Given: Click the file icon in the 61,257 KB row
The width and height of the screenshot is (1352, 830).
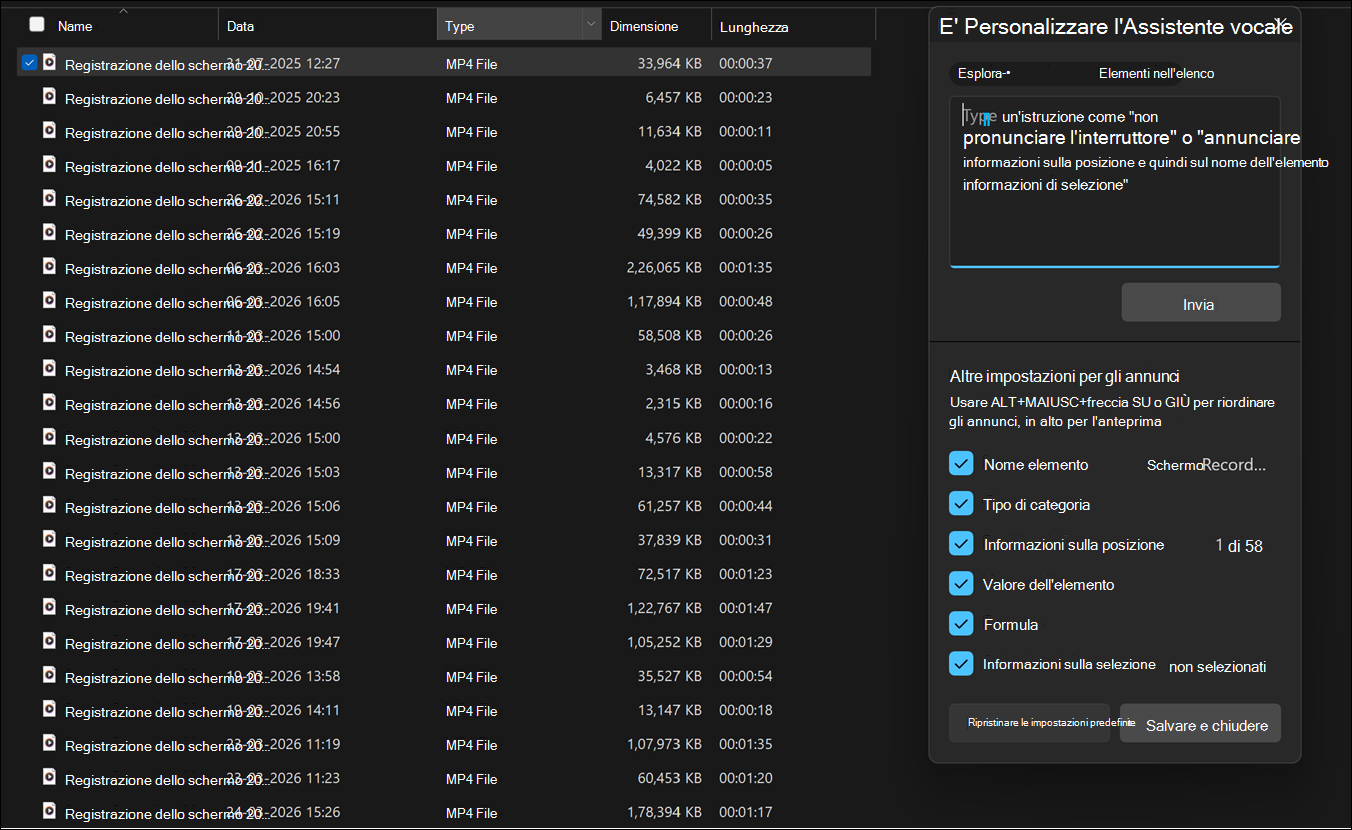Looking at the screenshot, I should tap(48, 505).
